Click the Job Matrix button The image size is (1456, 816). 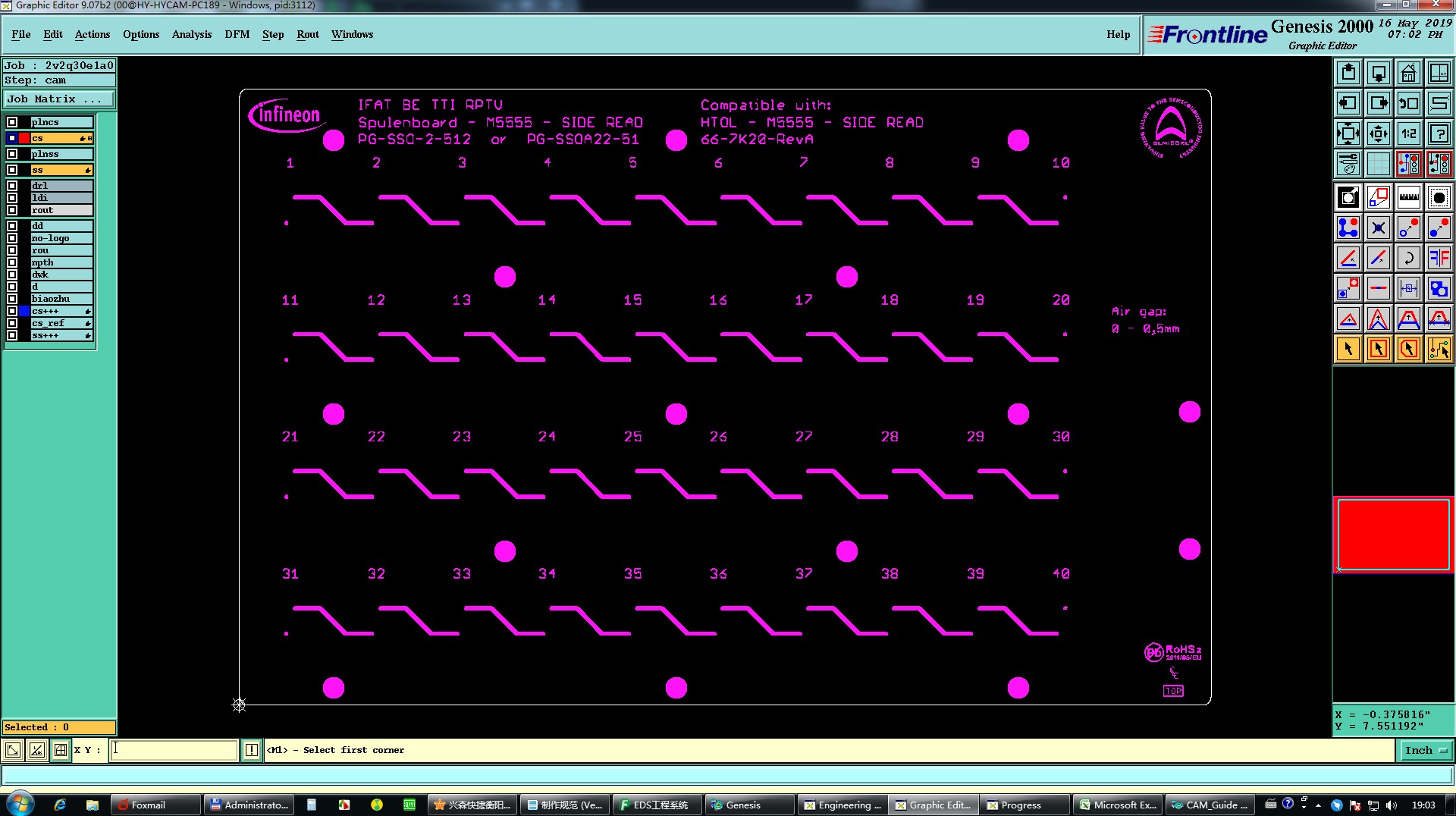tap(59, 99)
